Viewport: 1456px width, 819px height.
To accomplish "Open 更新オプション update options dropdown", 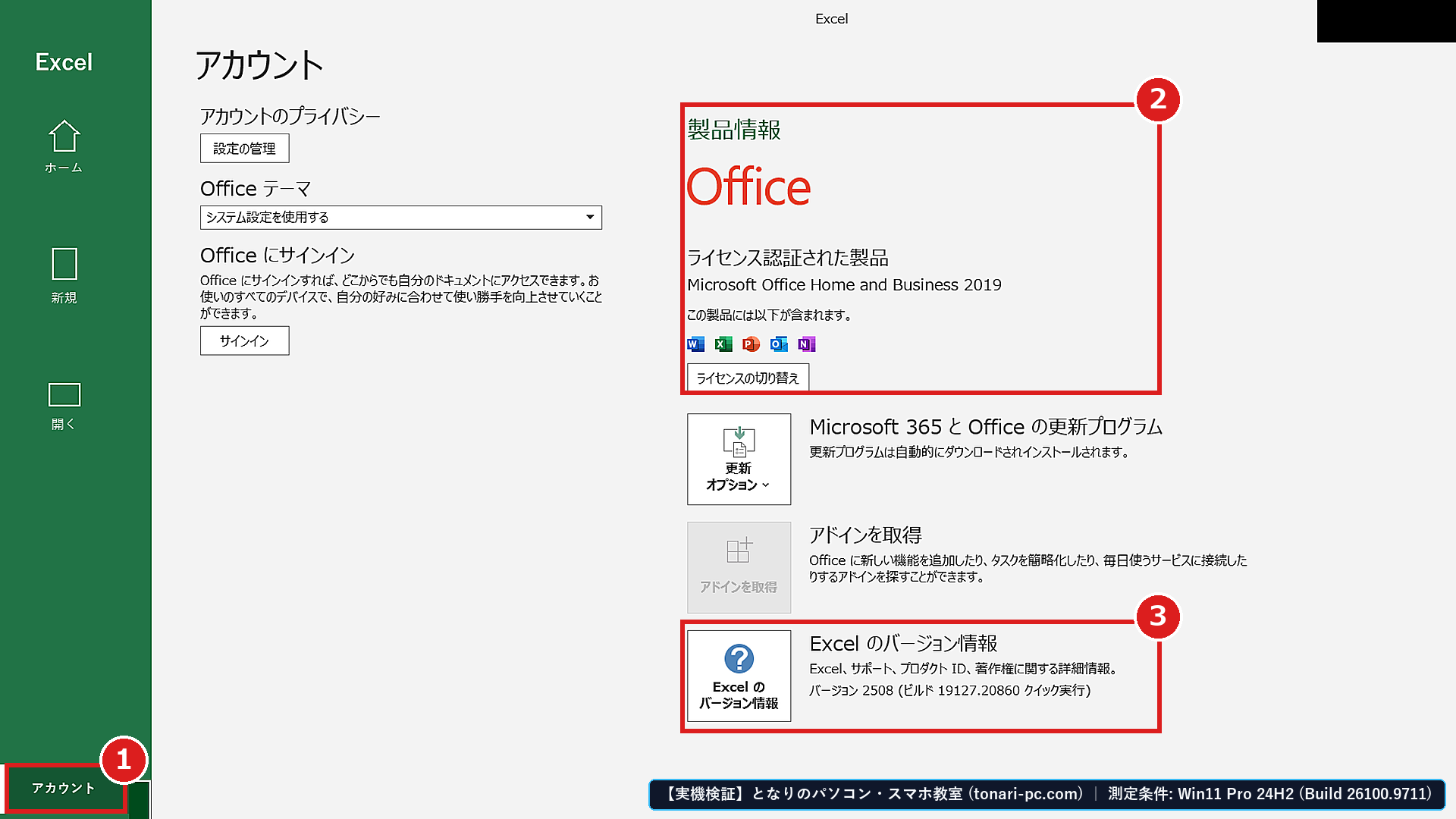I will (739, 459).
